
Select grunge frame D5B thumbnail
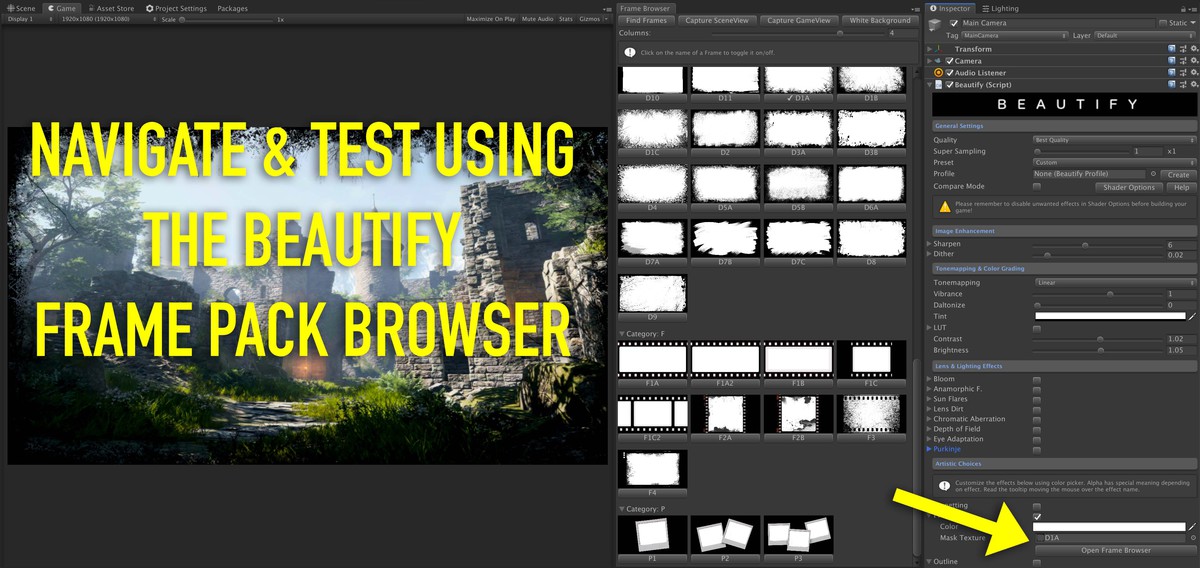point(798,183)
